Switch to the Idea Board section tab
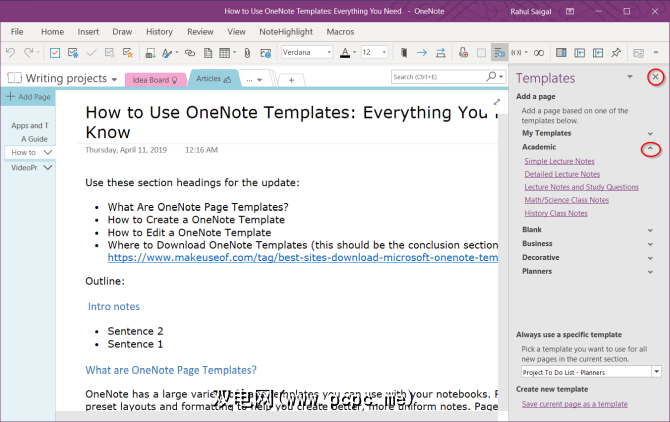 [156, 78]
